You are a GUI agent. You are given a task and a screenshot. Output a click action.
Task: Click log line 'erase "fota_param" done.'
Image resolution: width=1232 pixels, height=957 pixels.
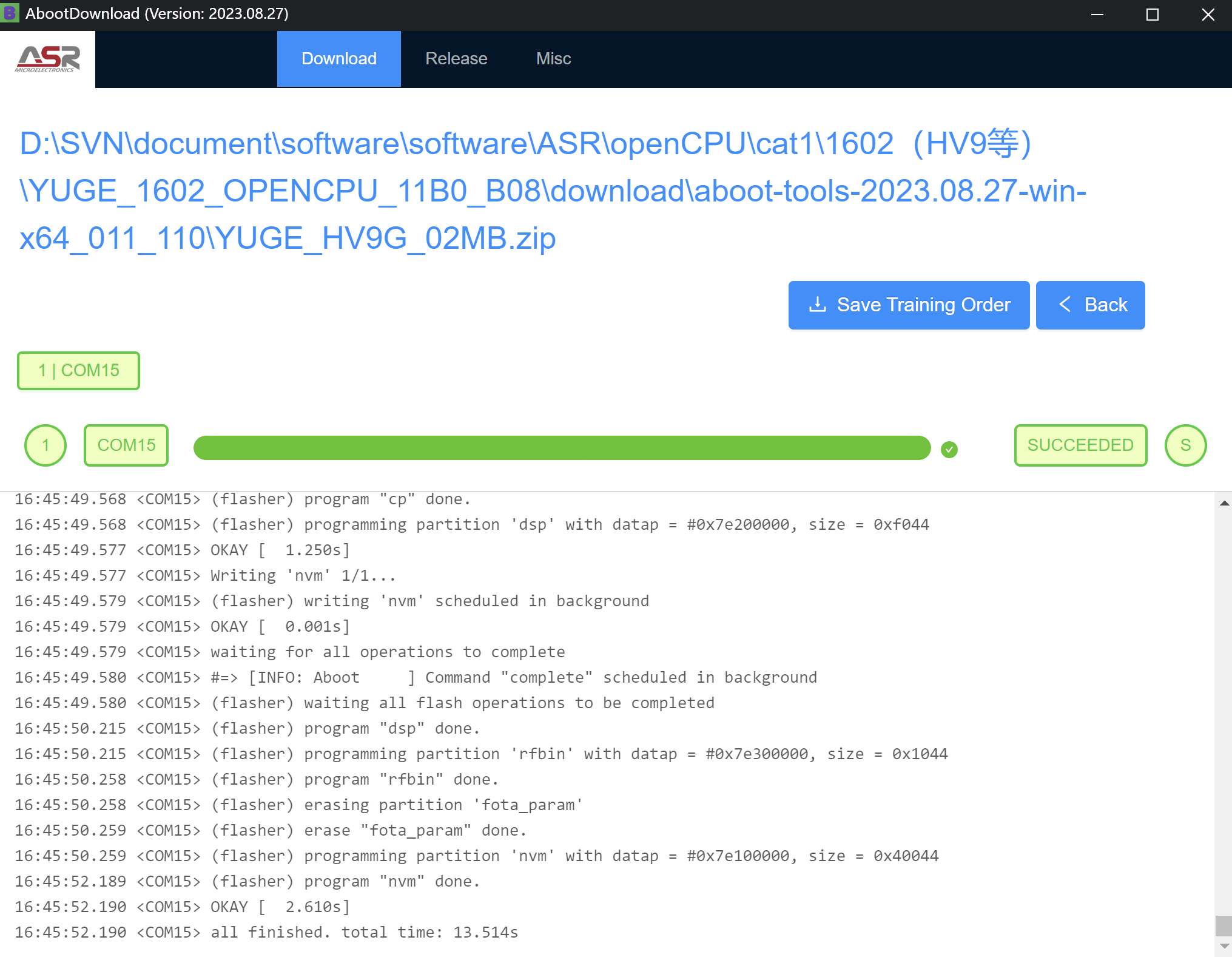pyautogui.click(x=271, y=830)
